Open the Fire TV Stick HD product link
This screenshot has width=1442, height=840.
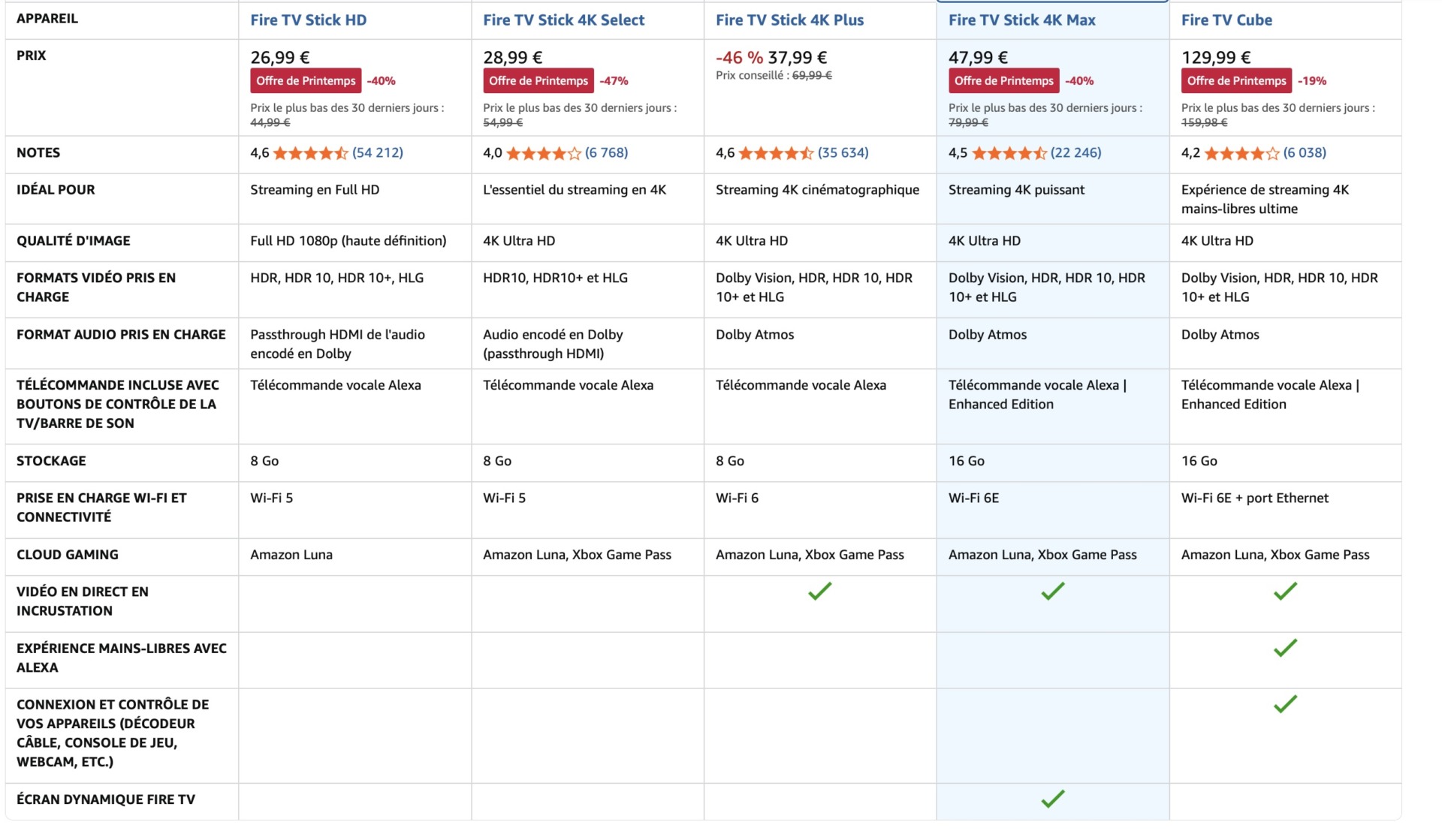point(308,20)
